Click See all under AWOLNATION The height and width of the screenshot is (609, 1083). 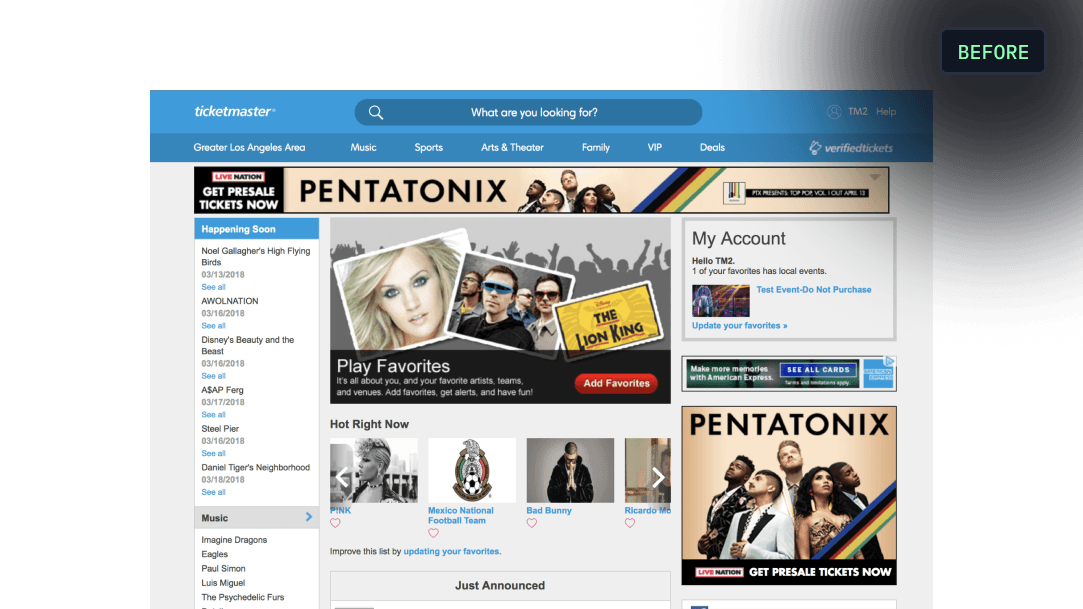(213, 326)
